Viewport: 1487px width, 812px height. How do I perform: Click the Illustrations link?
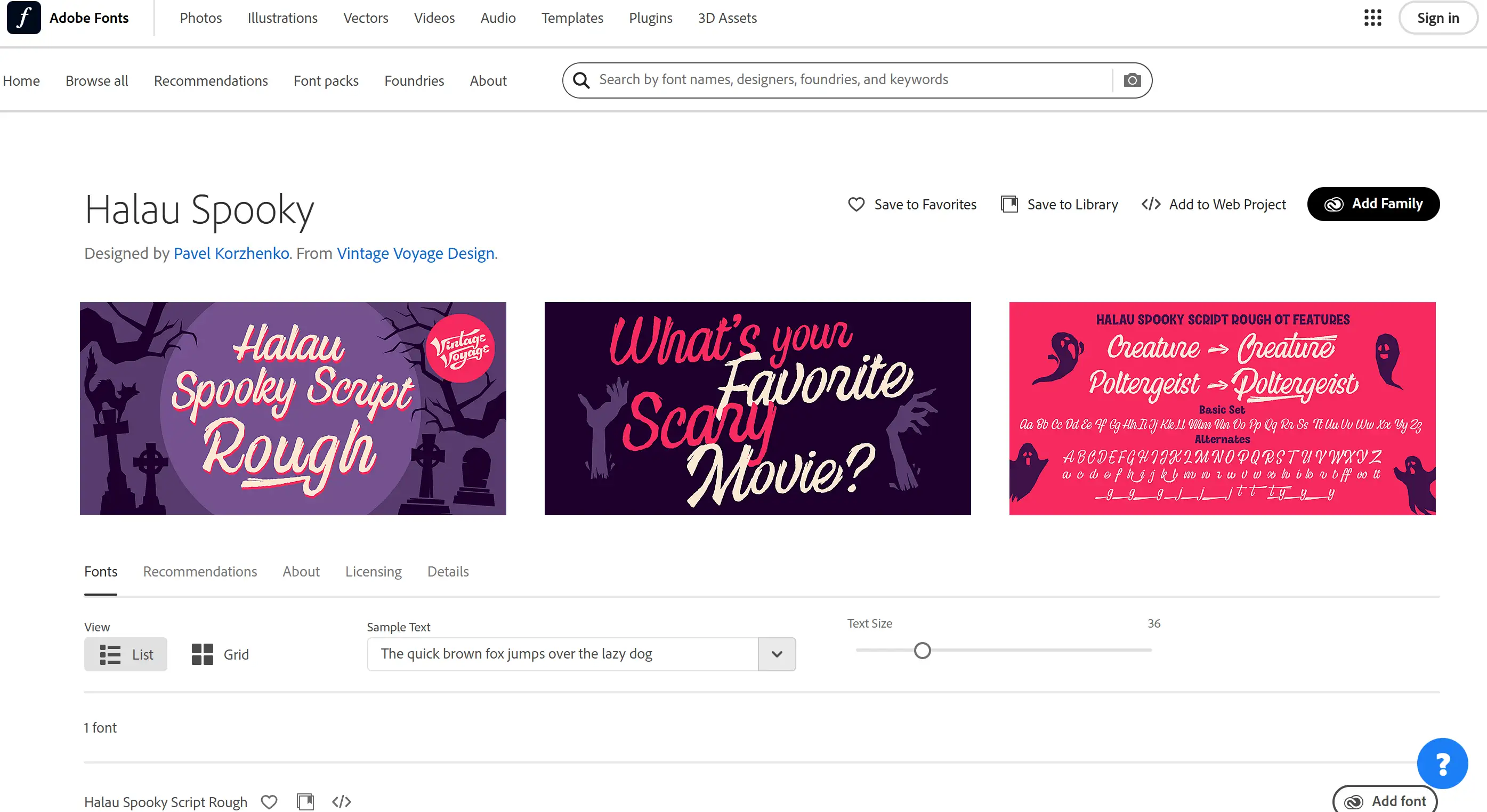click(x=282, y=18)
